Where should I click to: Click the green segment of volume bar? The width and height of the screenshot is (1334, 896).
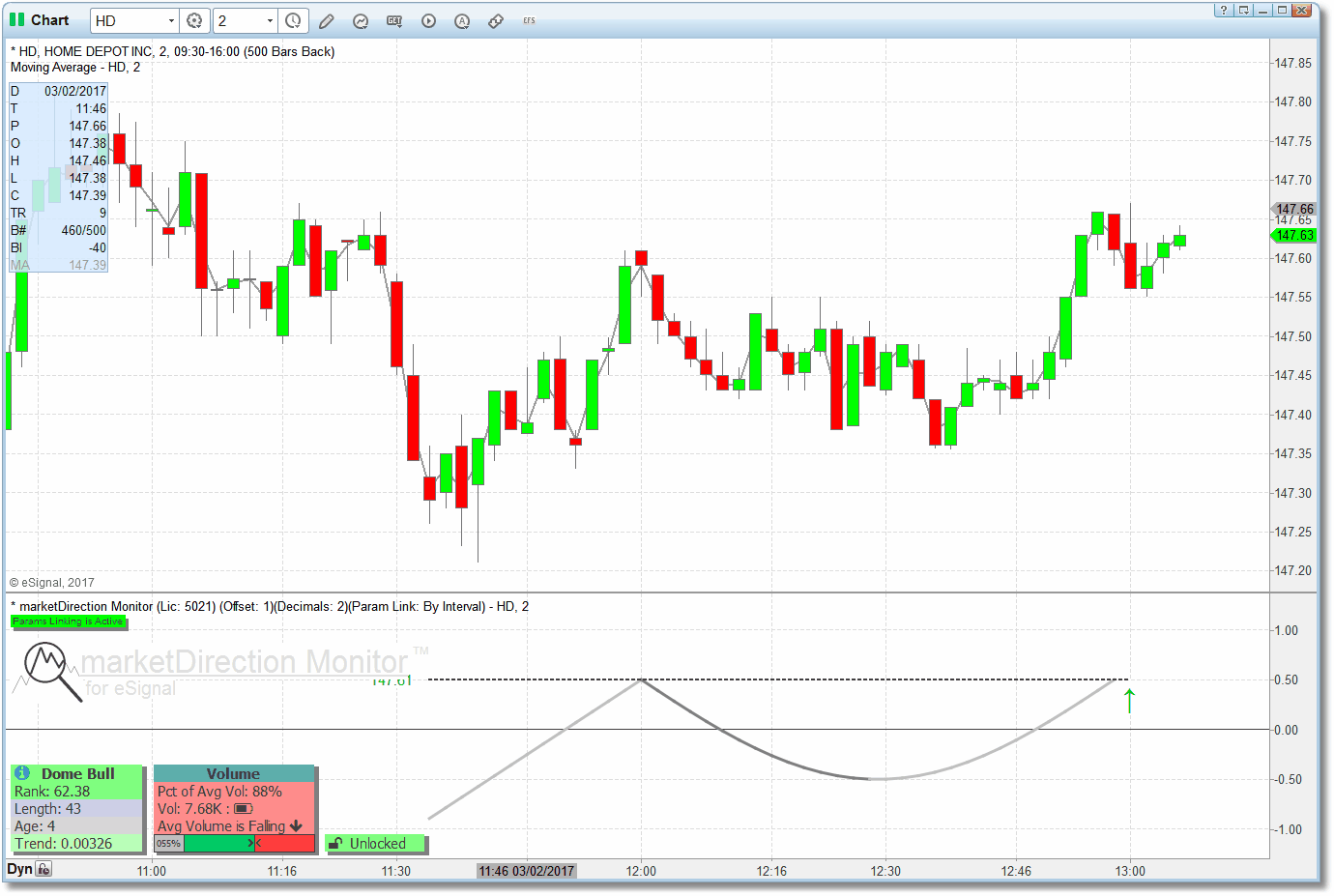(x=218, y=844)
